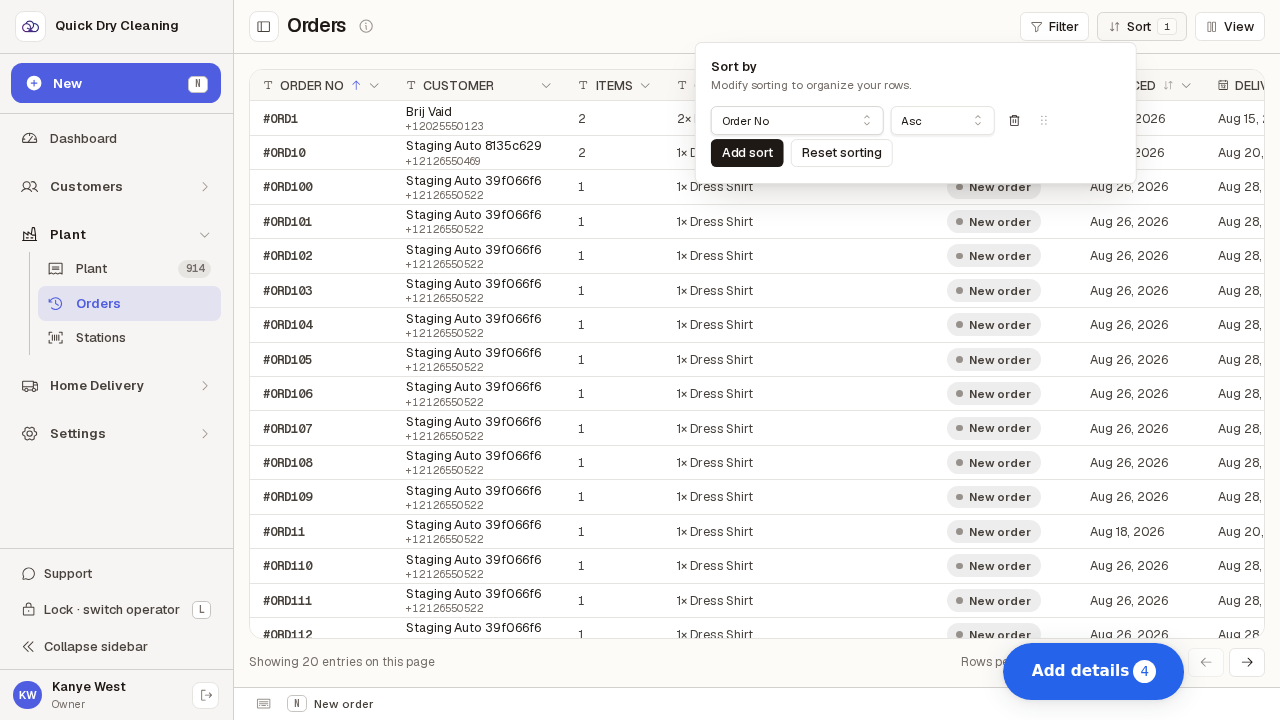Screen dimensions: 1280x720
Task: Open the Plant sub-item with 914 badge
Action: click(129, 269)
